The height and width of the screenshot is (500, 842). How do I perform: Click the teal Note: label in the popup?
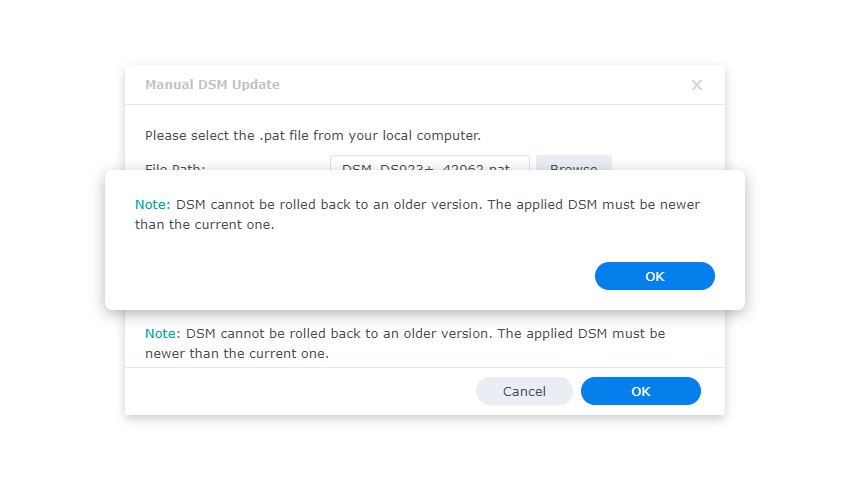(153, 205)
